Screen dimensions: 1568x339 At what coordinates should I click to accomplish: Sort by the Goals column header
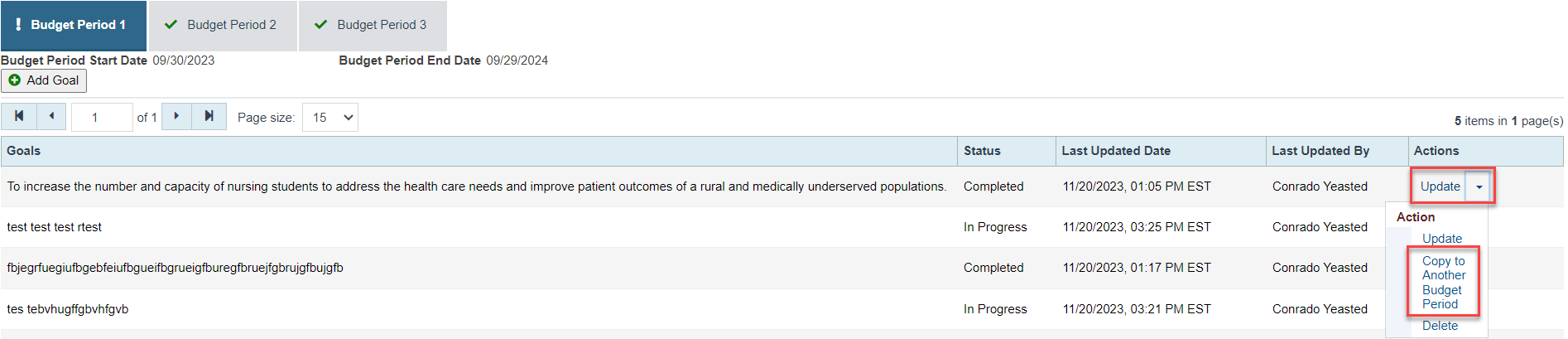[x=24, y=151]
